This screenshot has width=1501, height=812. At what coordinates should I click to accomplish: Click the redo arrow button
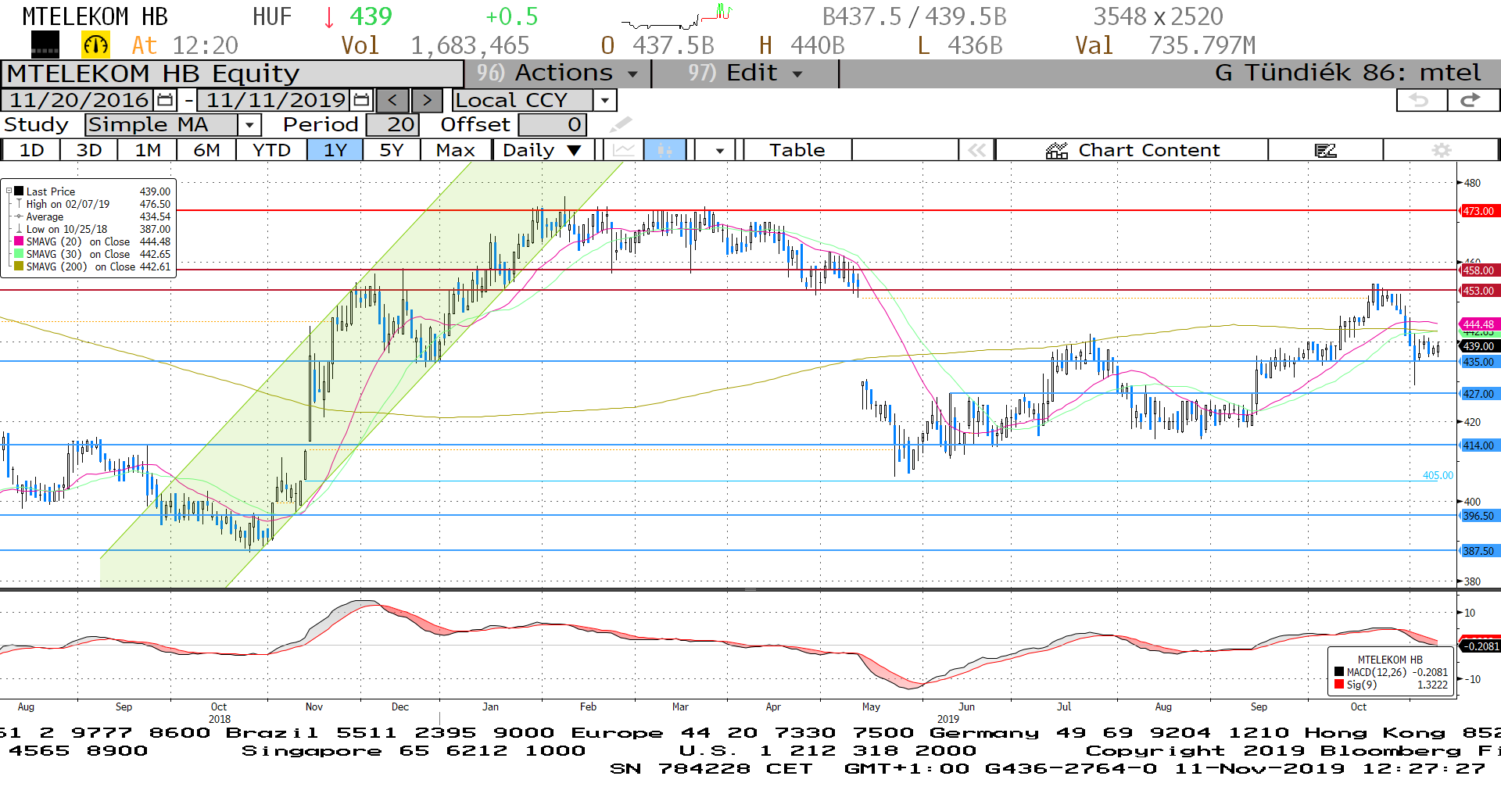pyautogui.click(x=1473, y=100)
